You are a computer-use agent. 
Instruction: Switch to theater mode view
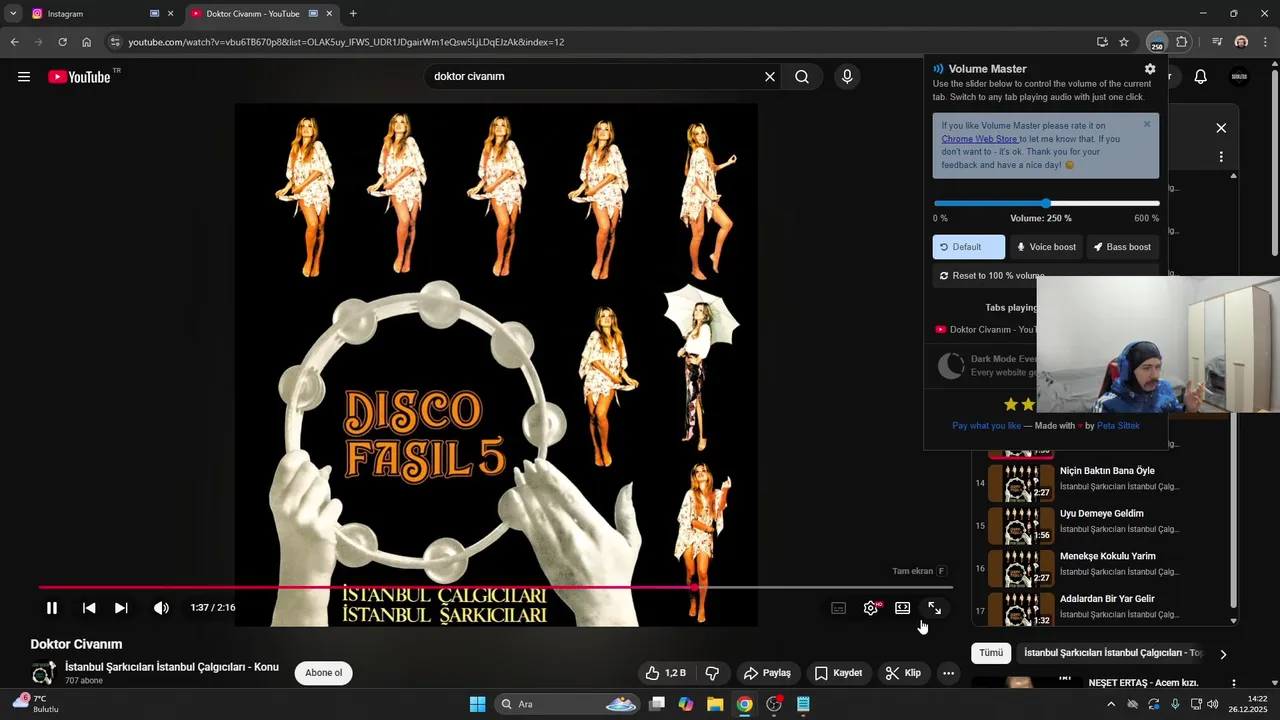[x=902, y=608]
